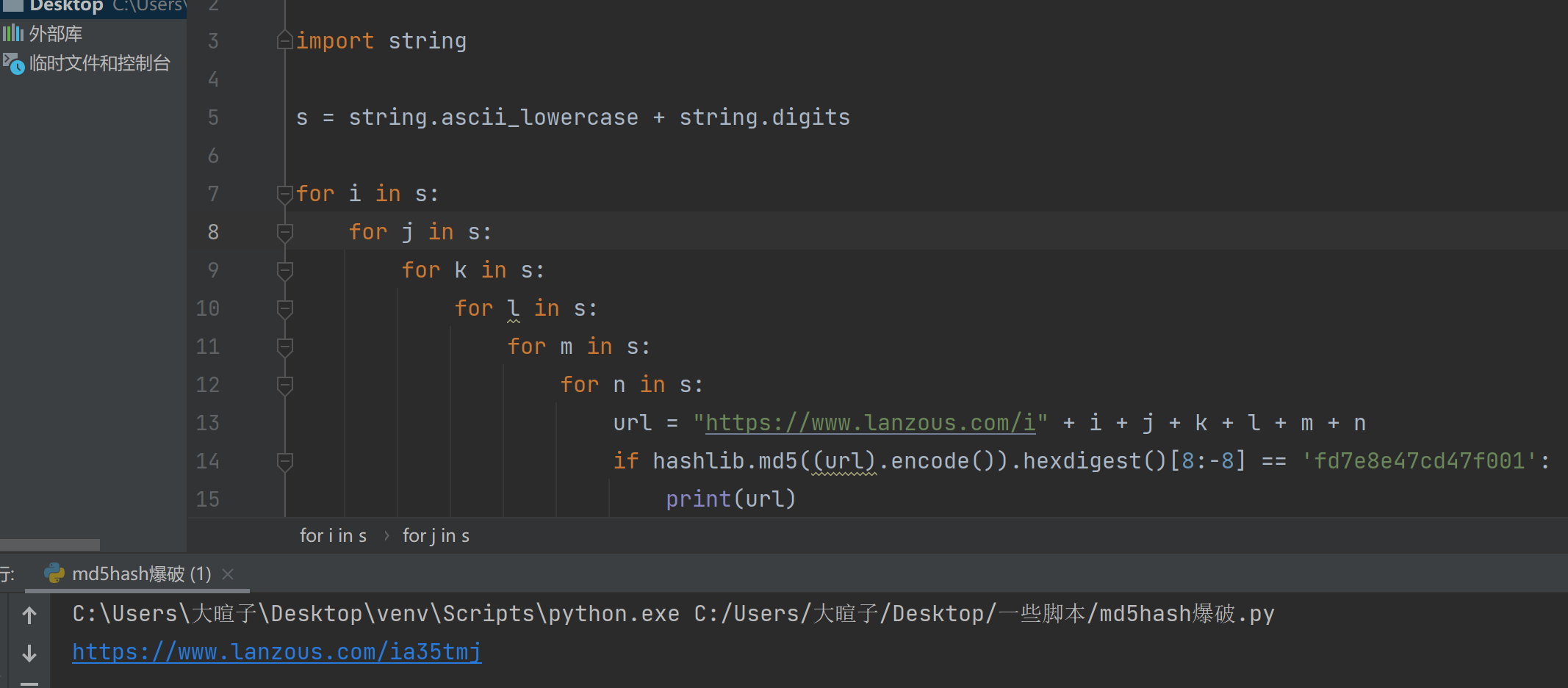
Task: Open the printed ia35tmj lanzous link
Action: [277, 652]
